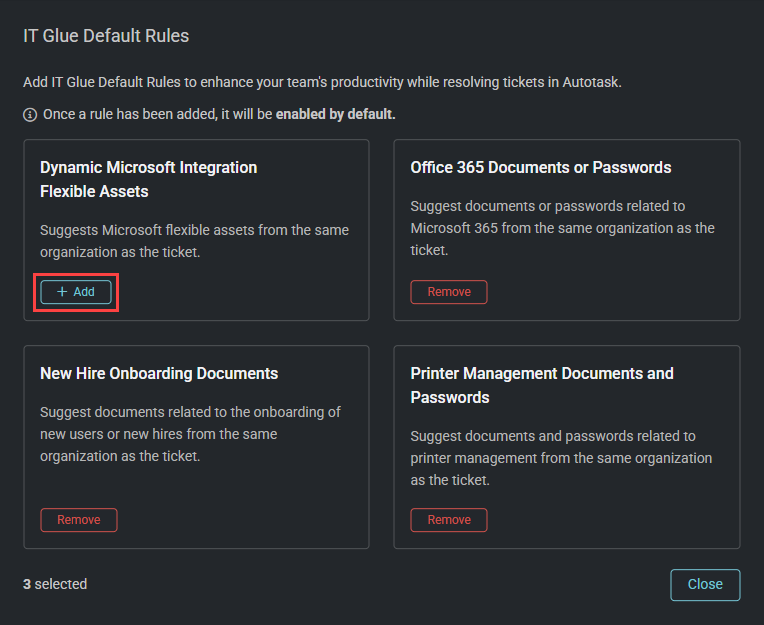Select the Office 365 Documents or Passwords title
This screenshot has width=764, height=625.
540,167
